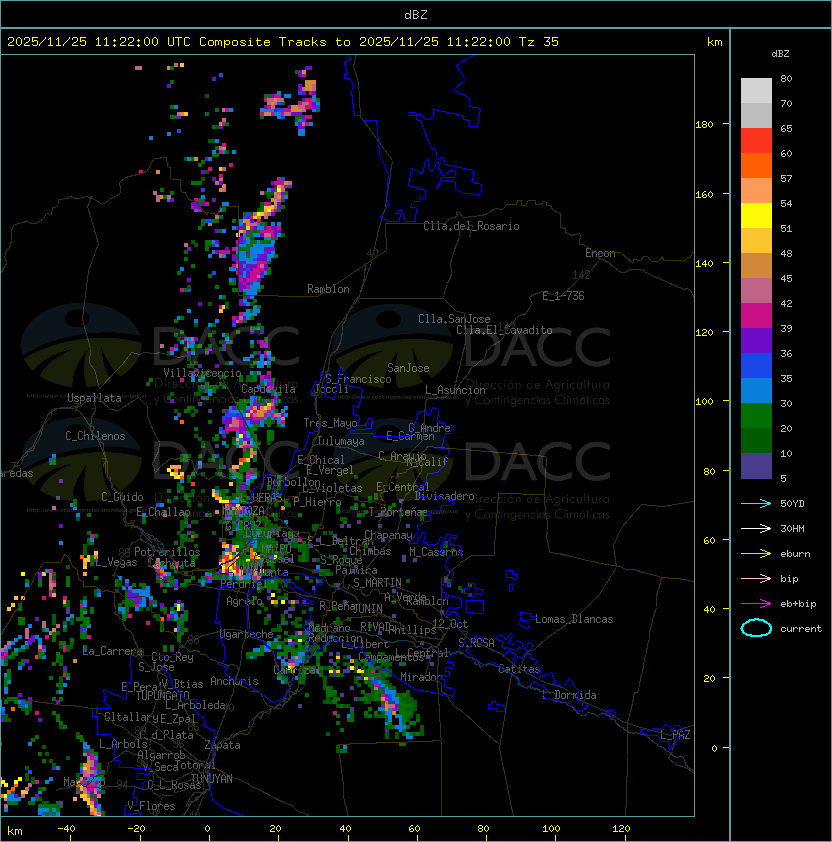
Task: Click the -40 tick on horizontal axis
Action: pos(66,829)
